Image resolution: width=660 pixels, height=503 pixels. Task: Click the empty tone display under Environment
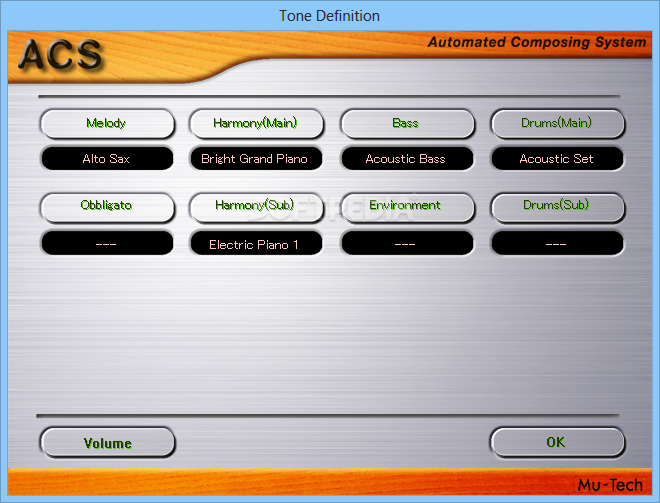click(407, 243)
